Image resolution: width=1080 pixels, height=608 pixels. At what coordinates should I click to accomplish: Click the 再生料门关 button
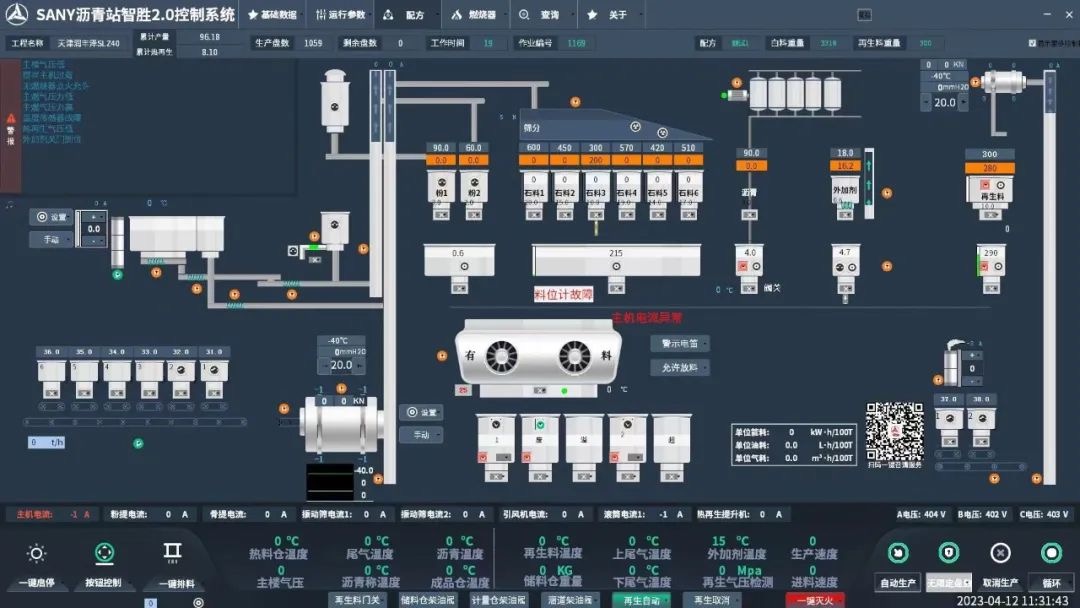coord(357,600)
